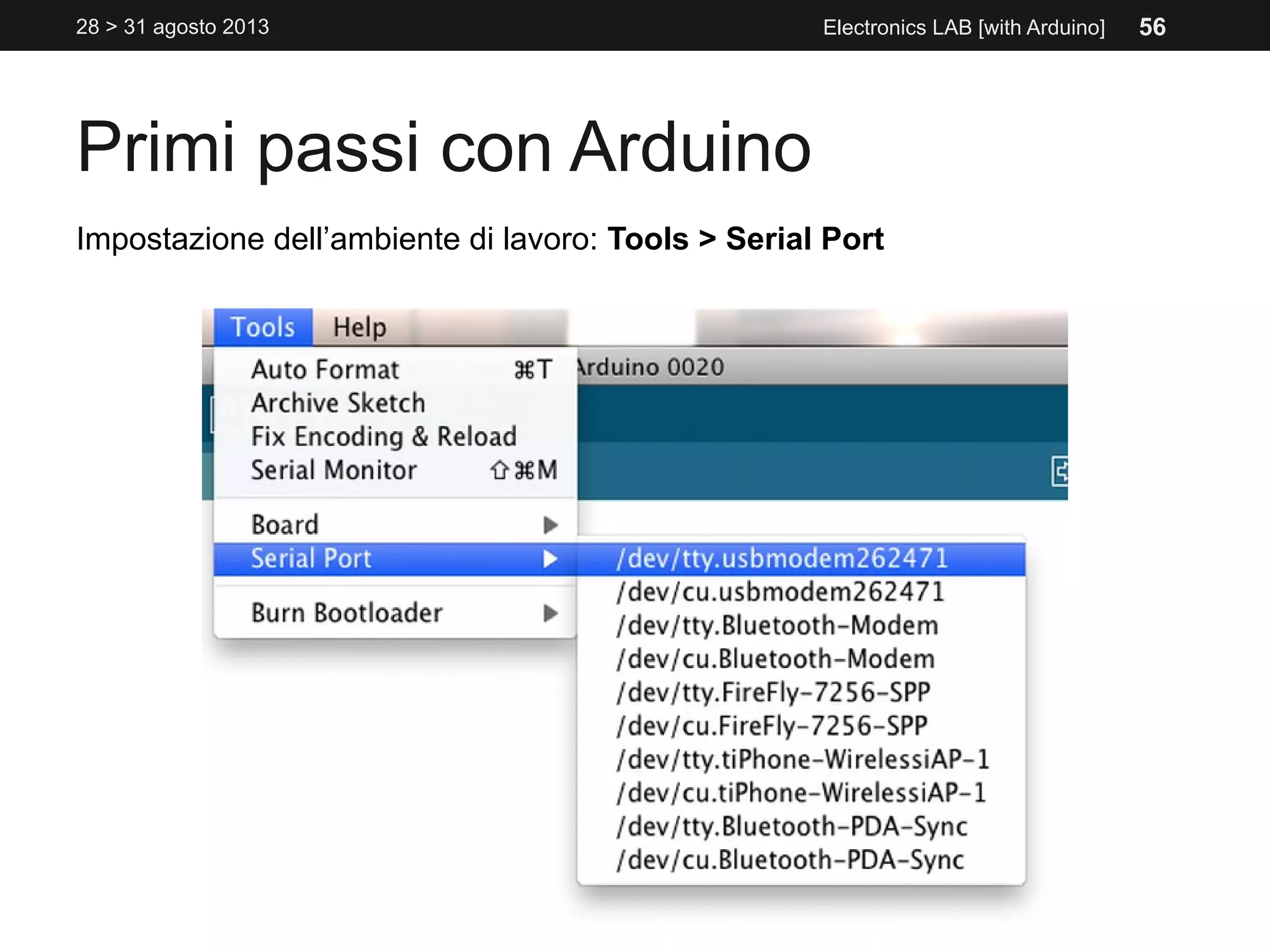Viewport: 1270px width, 952px height.
Task: Click the bold Tools > Serial Port text
Action: (745, 239)
